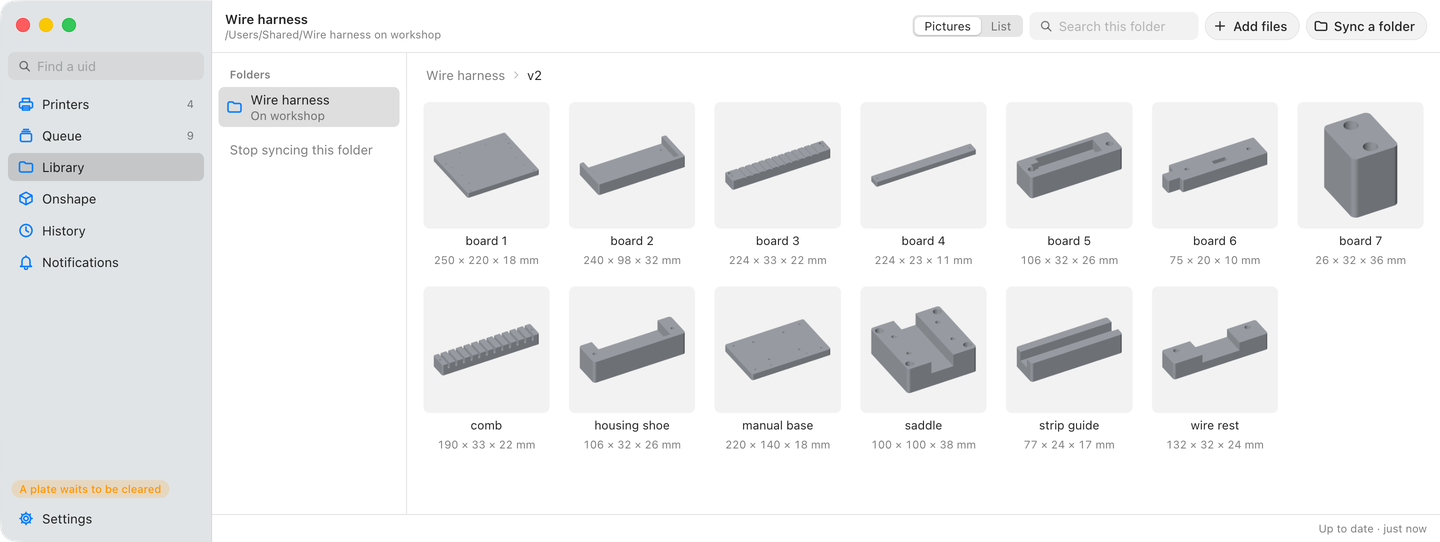Open the Queue section label
The height and width of the screenshot is (542, 1440).
[62, 136]
